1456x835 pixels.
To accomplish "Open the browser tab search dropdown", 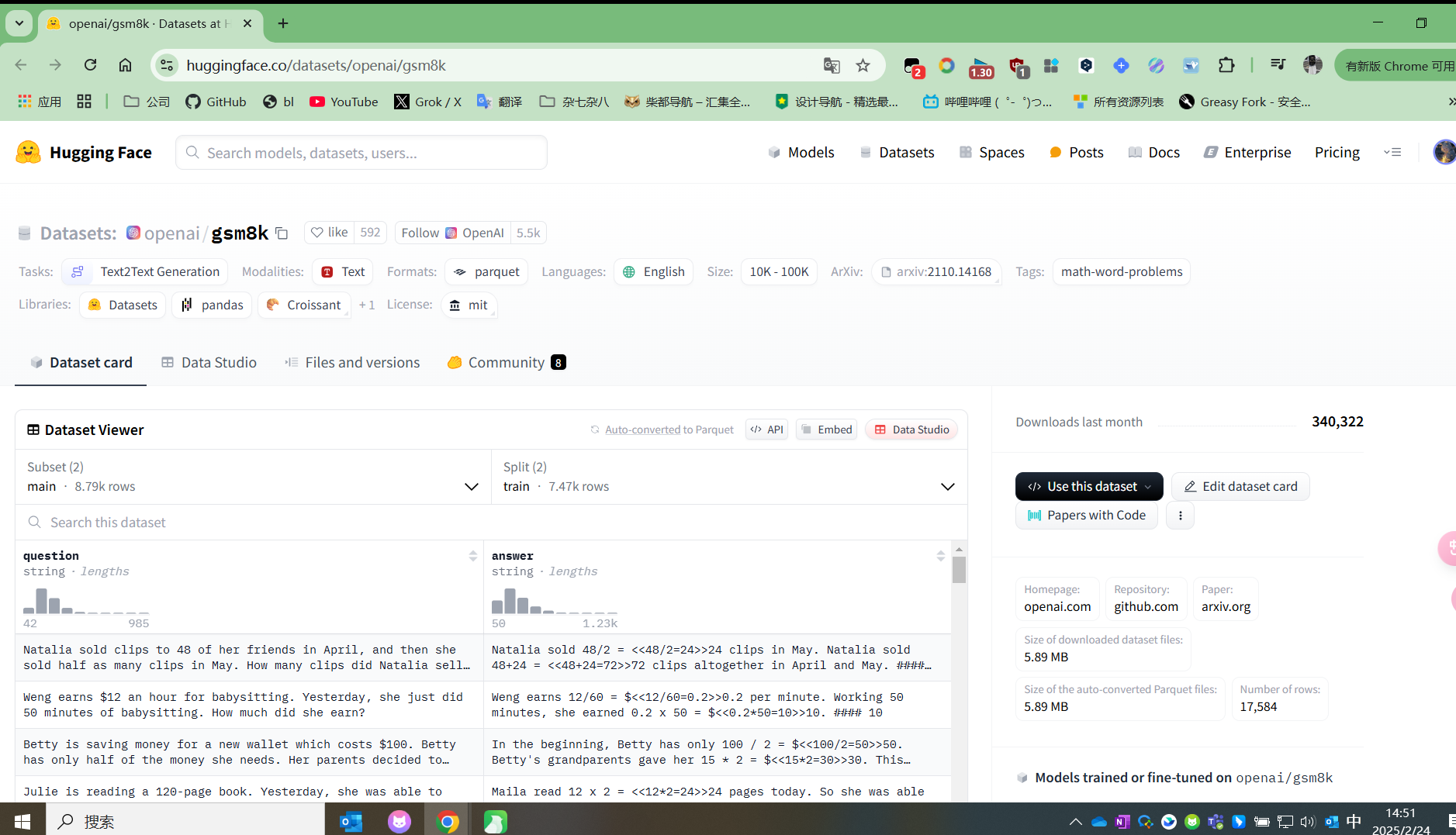I will tap(19, 23).
